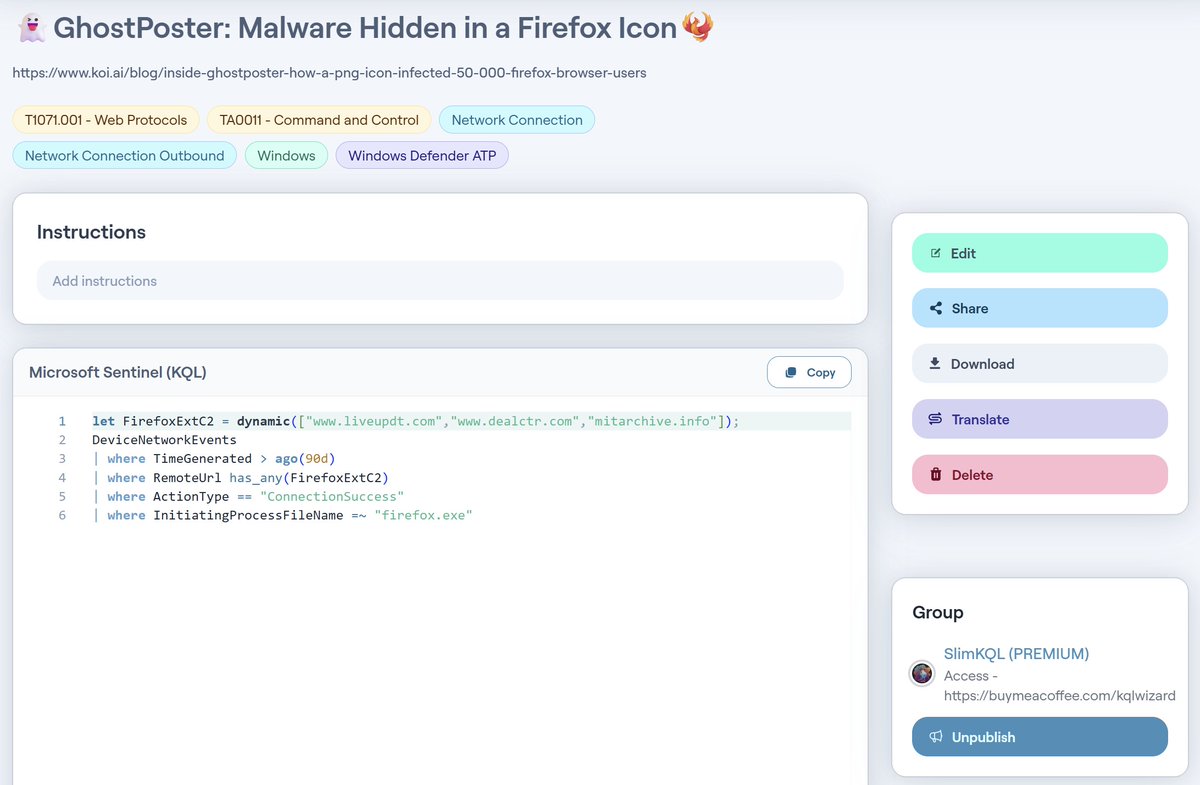Click the copy icon on the KQL block
1200x785 pixels.
(789, 371)
